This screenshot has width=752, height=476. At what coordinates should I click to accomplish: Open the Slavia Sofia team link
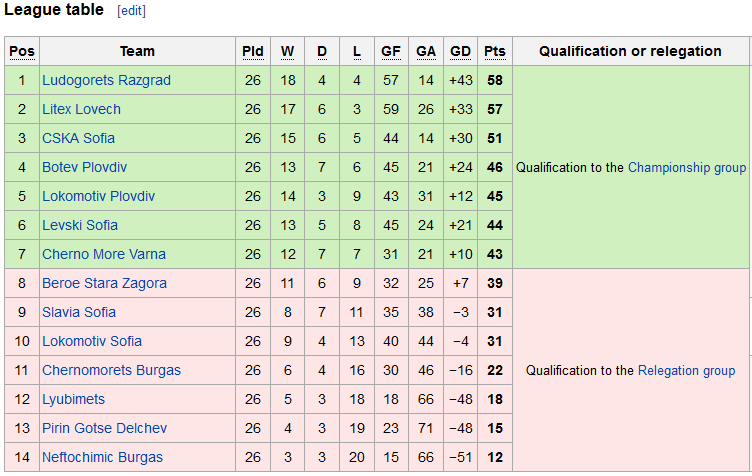79,312
